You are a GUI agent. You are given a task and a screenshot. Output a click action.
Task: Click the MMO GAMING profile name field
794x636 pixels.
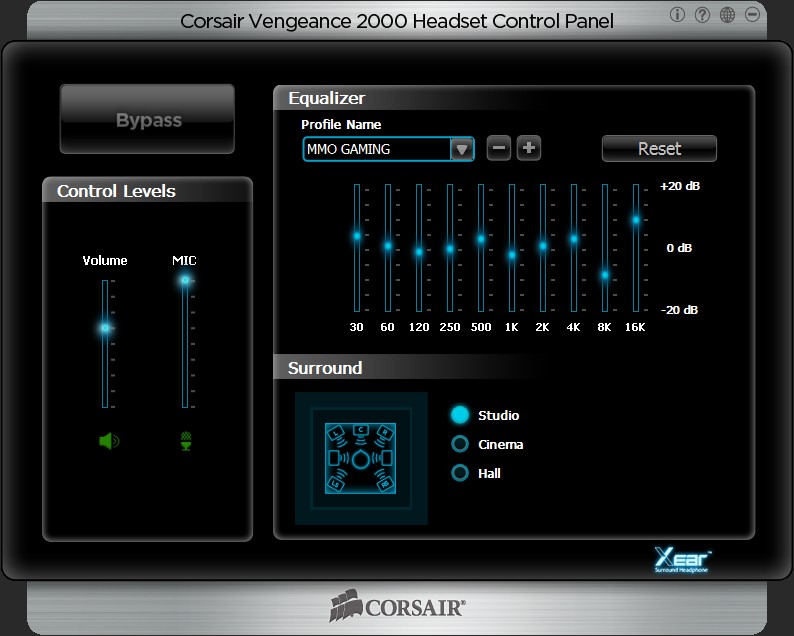(376, 150)
